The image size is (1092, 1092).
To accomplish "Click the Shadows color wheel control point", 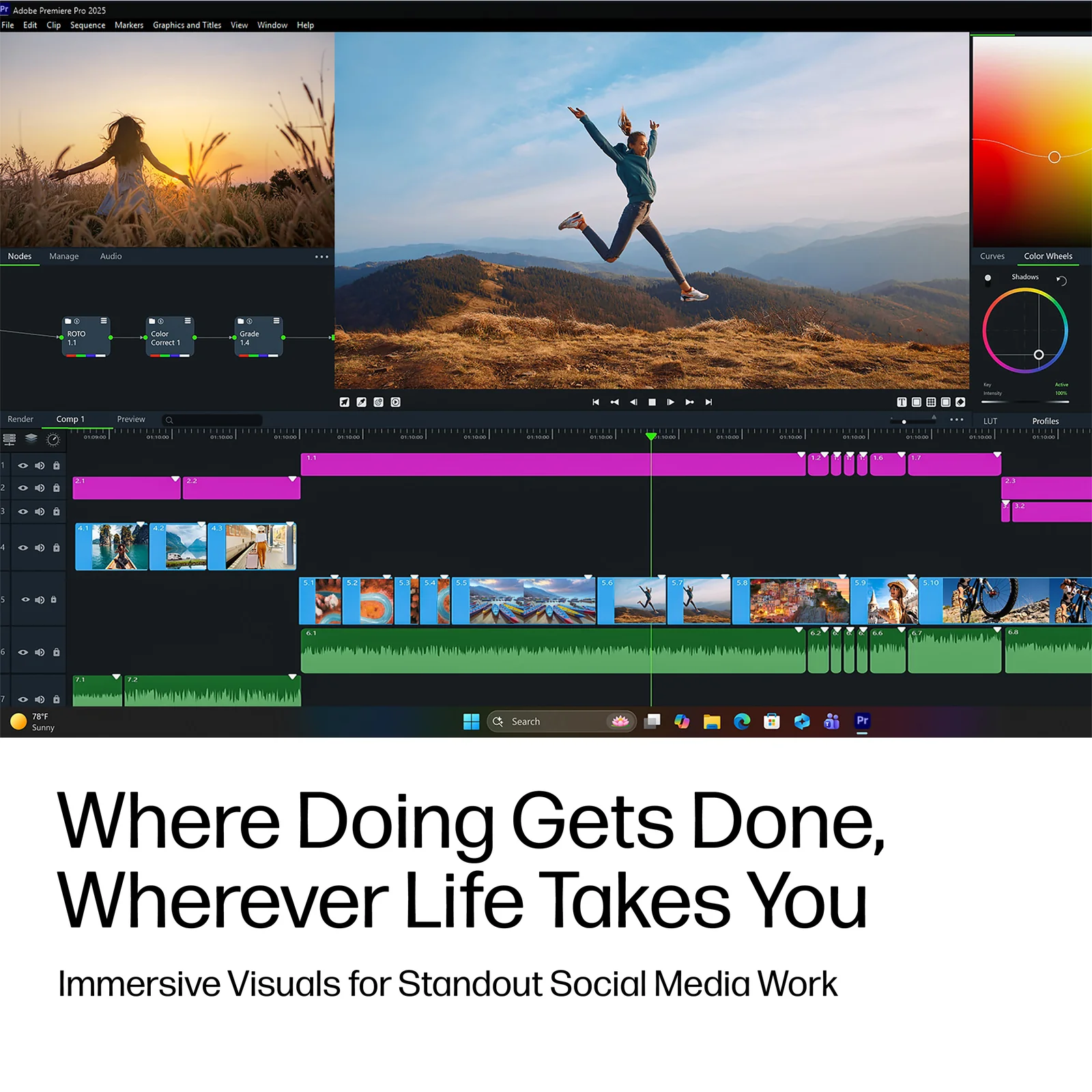I will click(x=1038, y=355).
